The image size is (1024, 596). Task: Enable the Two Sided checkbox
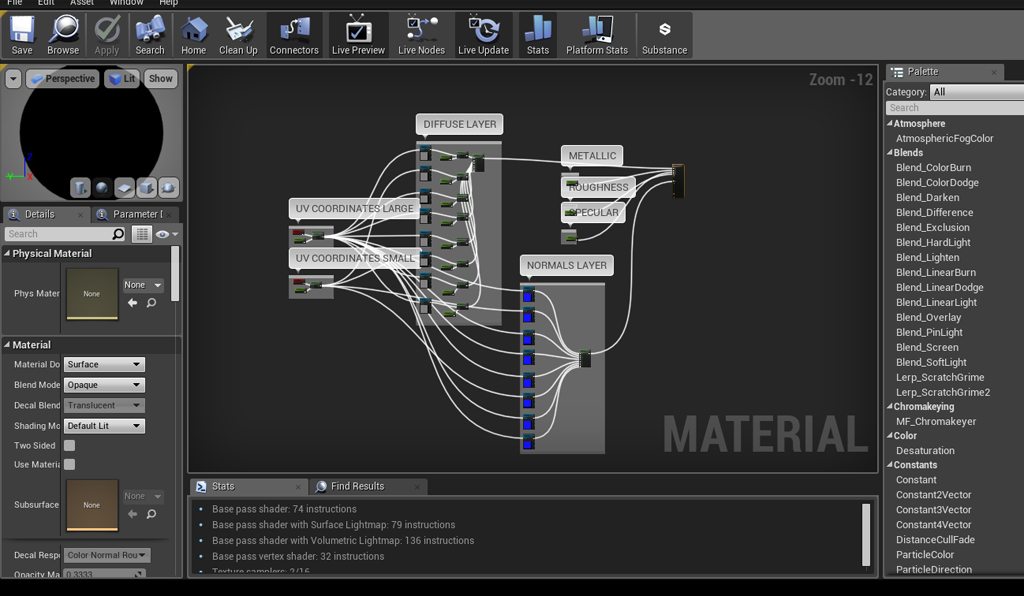pos(70,446)
